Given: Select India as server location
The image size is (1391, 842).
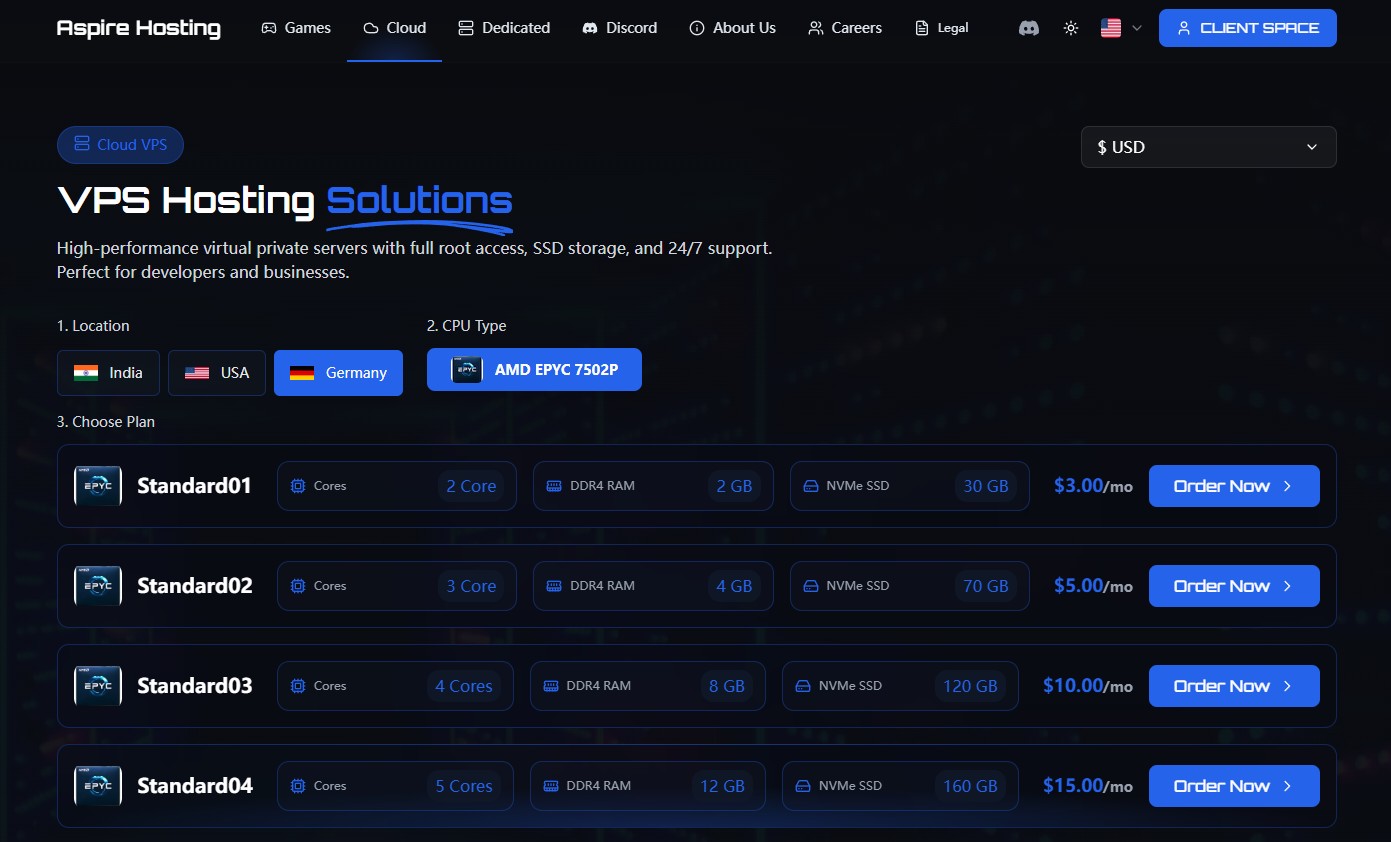Looking at the screenshot, I should [108, 373].
